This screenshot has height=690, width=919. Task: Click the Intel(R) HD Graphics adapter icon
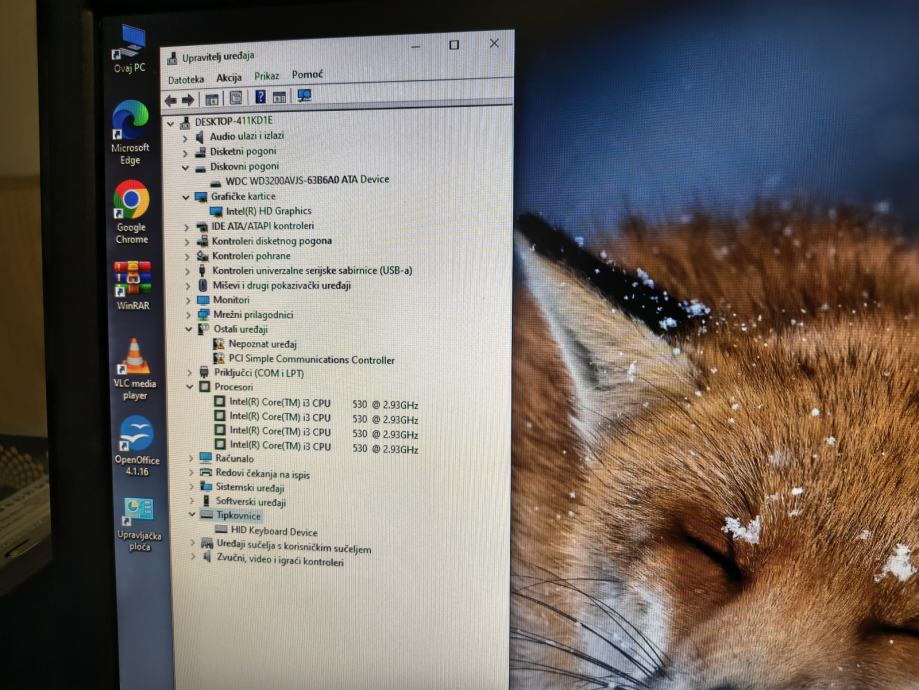(216, 211)
